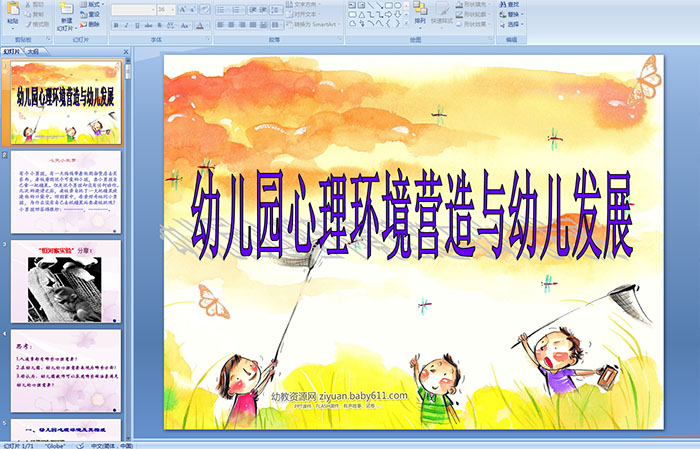Click the Distributed alignment icon
Viewport: 700px width, 449px height.
click(263, 25)
